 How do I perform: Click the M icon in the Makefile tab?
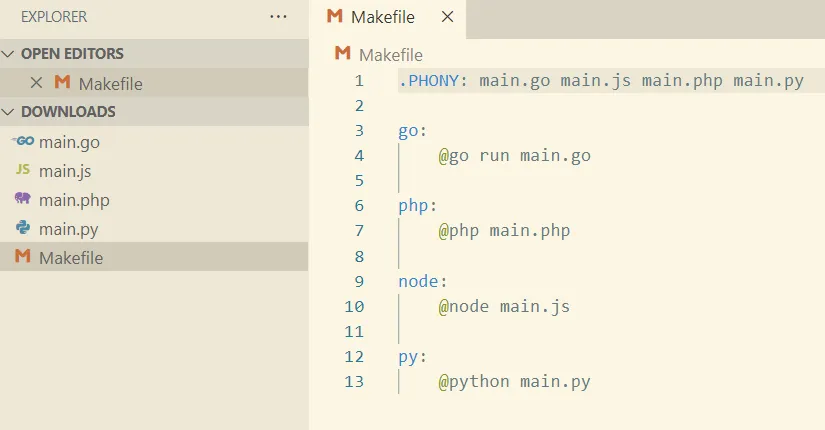point(335,17)
